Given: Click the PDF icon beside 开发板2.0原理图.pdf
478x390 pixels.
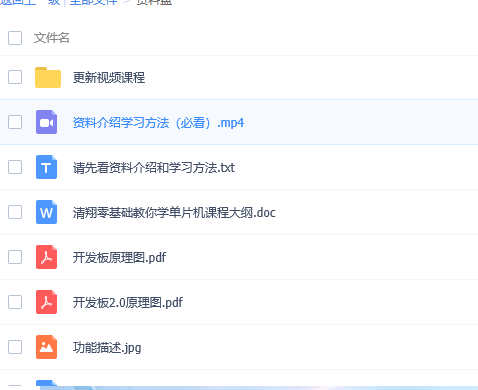Looking at the screenshot, I should (x=46, y=302).
